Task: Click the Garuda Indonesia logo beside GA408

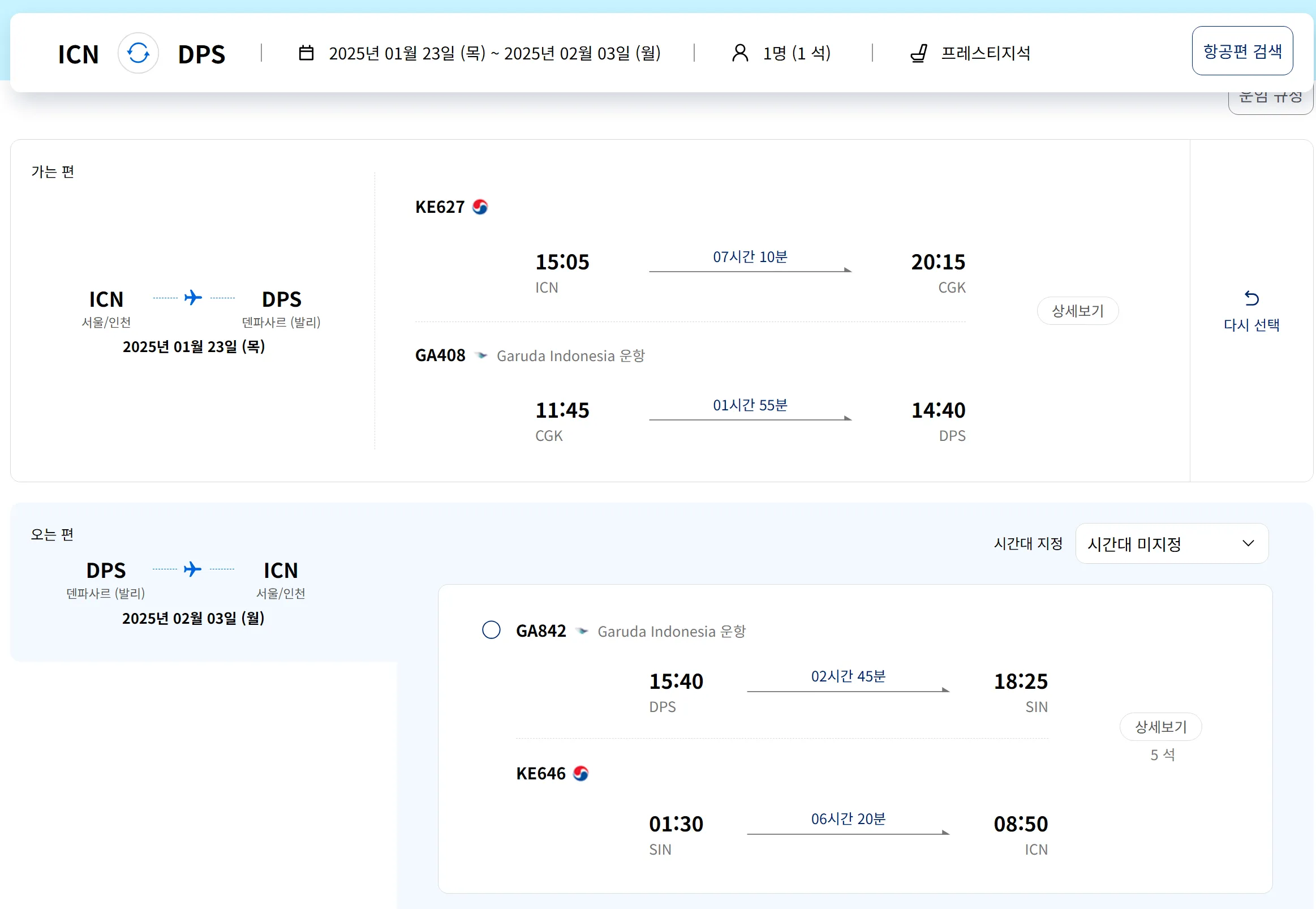Action: (x=481, y=355)
